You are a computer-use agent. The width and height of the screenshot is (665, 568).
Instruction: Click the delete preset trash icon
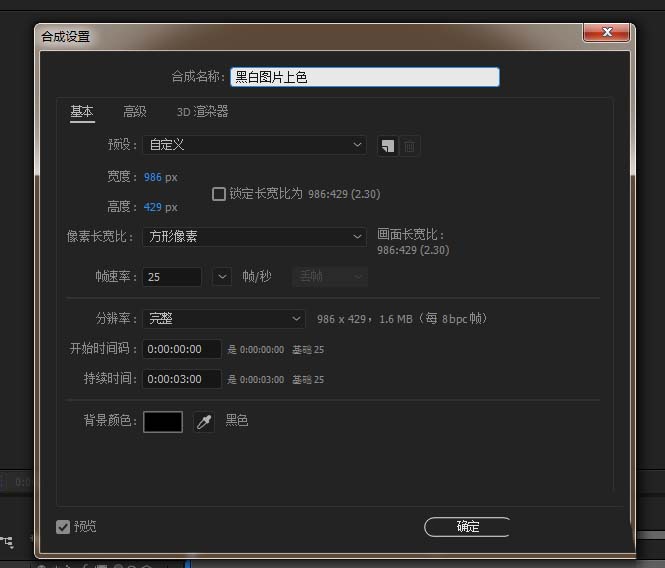tap(409, 146)
